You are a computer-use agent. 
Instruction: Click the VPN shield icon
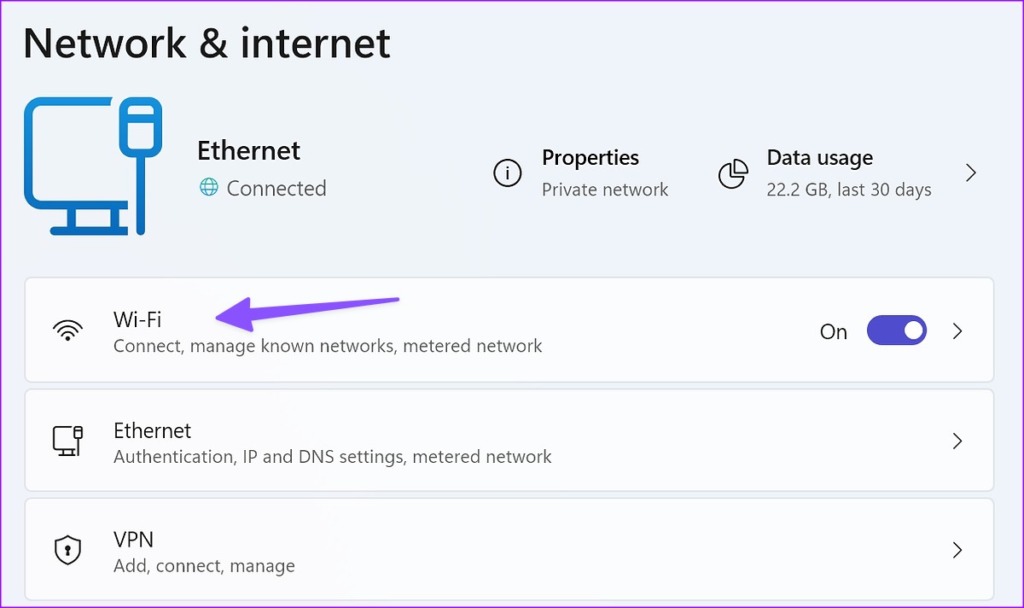(x=67, y=549)
